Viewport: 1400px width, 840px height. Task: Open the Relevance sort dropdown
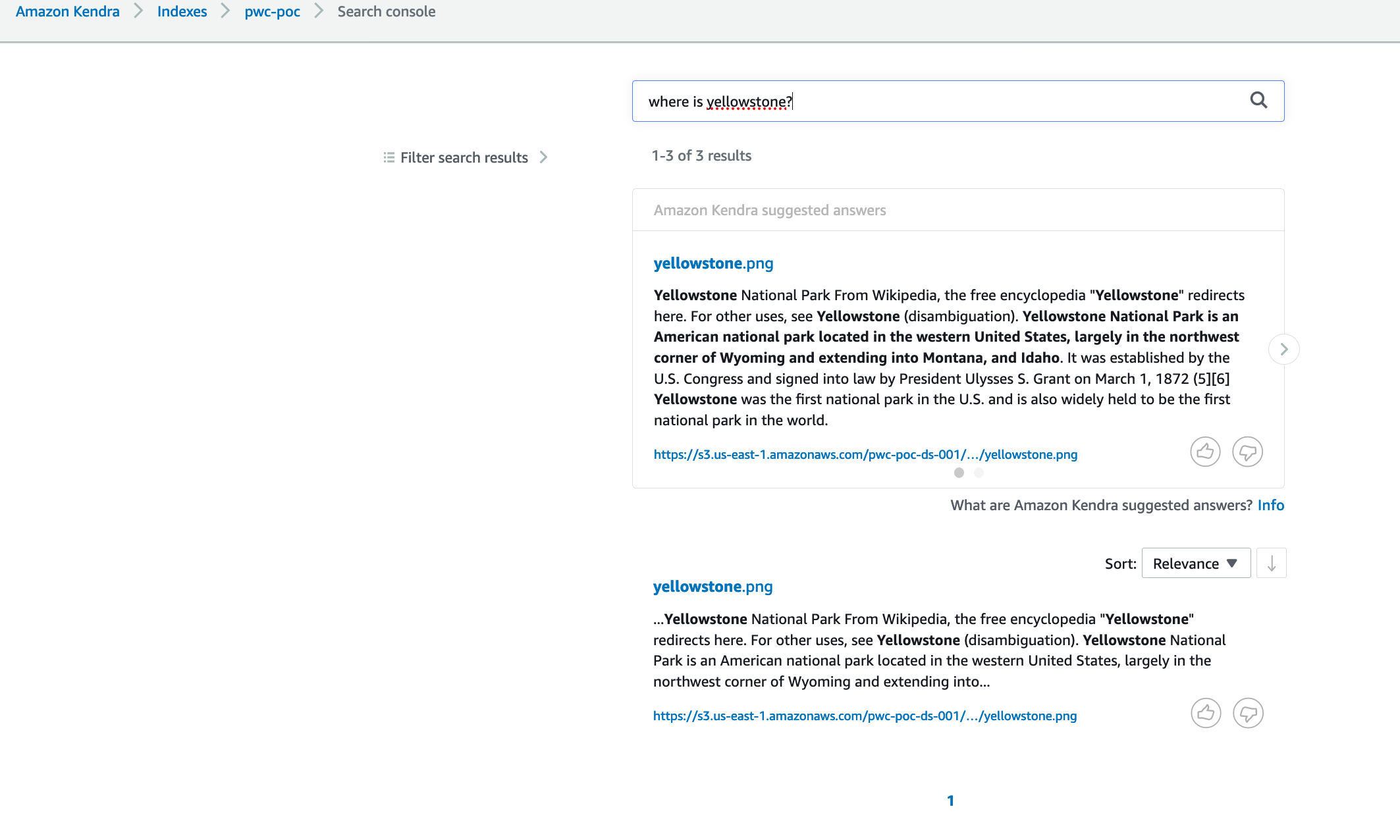1196,564
